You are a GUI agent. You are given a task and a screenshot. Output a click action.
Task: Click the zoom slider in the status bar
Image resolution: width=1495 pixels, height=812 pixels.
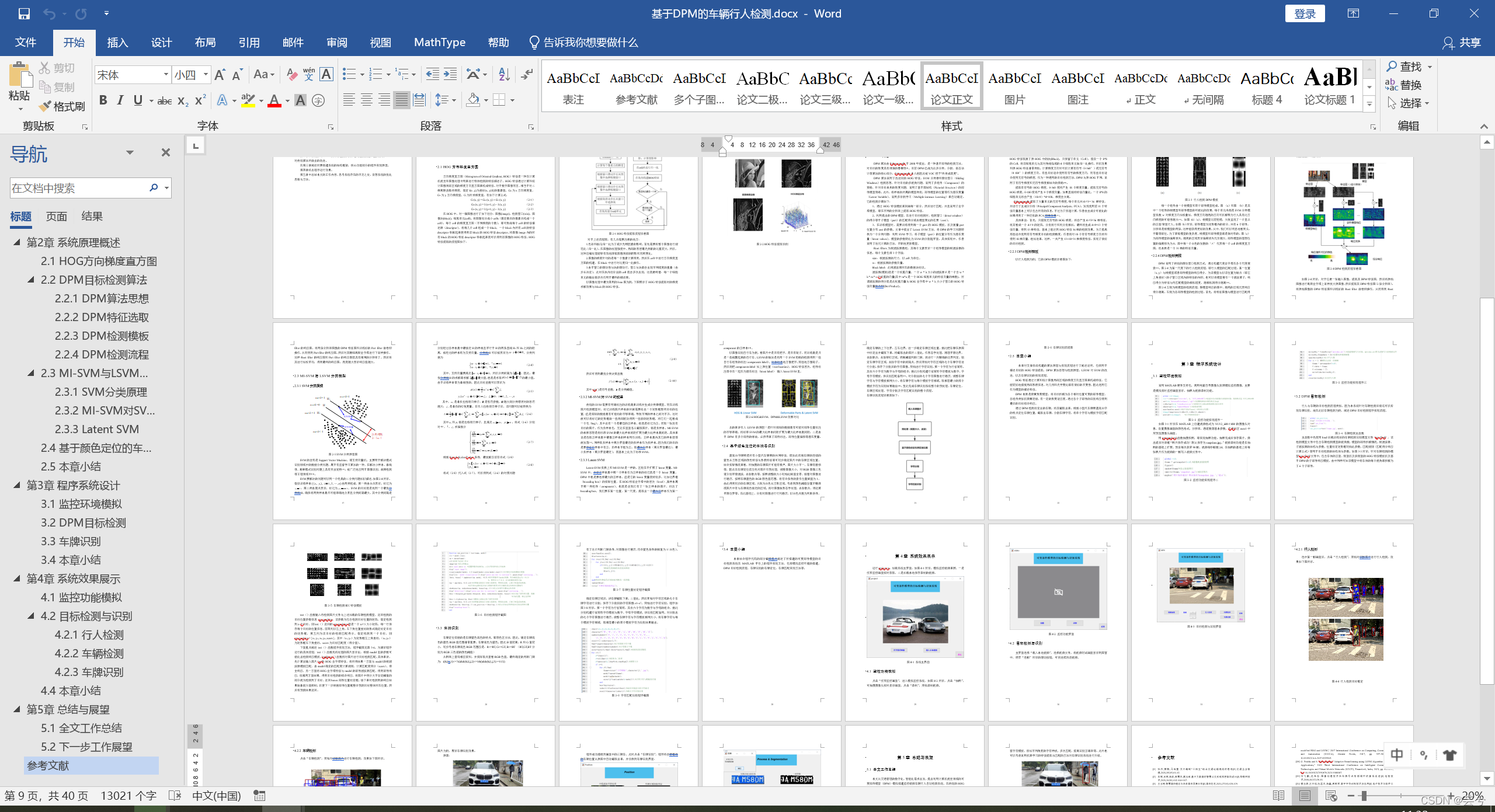coord(1364,796)
